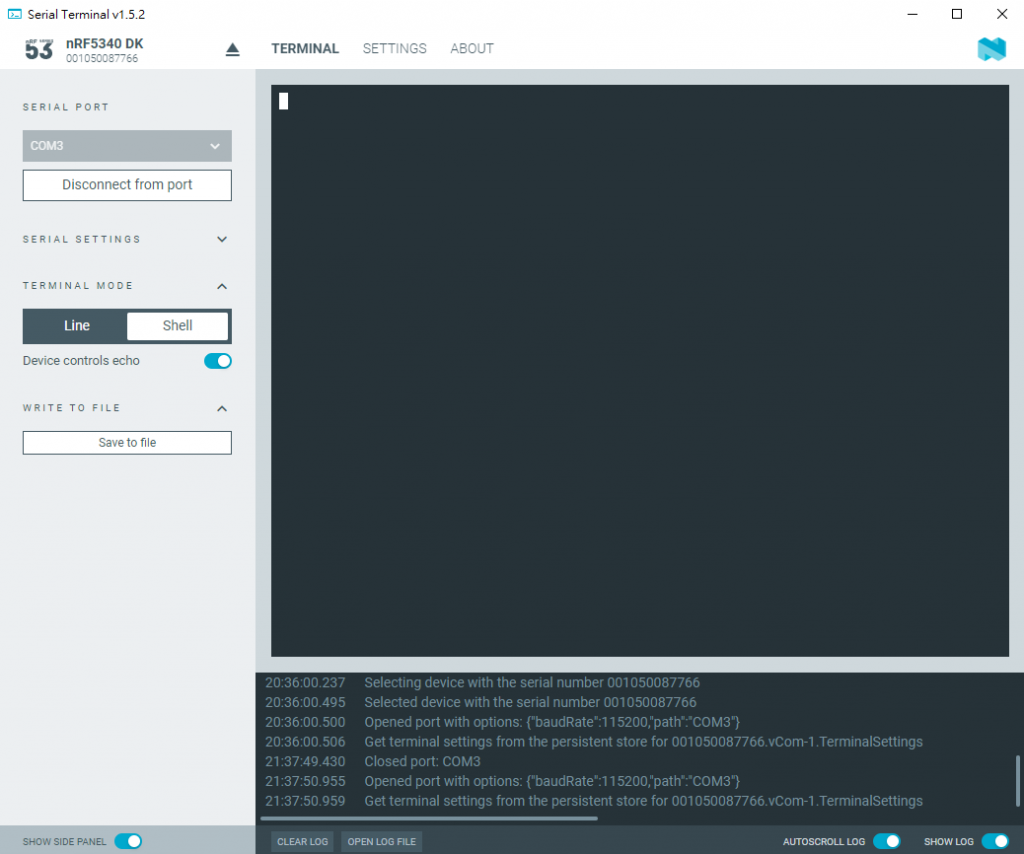Screen dimensions: 1024x854
Task: Open the TERMINAL tab
Action: point(305,48)
